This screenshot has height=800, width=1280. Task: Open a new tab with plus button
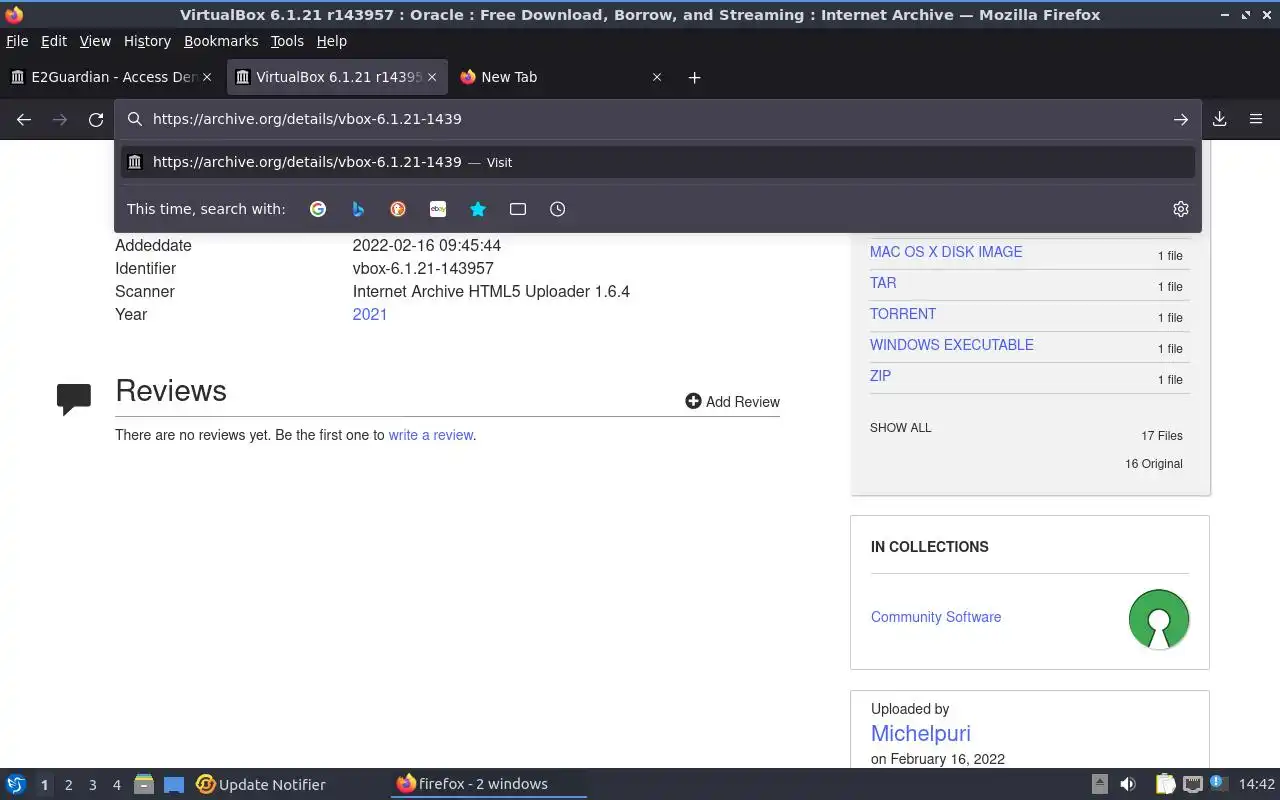pyautogui.click(x=695, y=77)
